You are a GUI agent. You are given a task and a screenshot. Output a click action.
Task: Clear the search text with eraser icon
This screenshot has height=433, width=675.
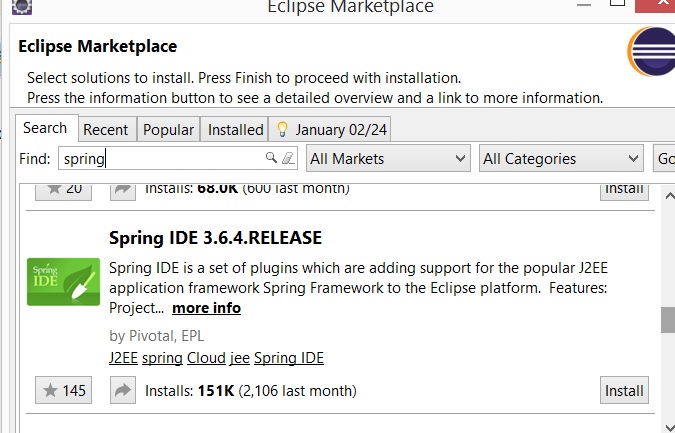[x=288, y=158]
